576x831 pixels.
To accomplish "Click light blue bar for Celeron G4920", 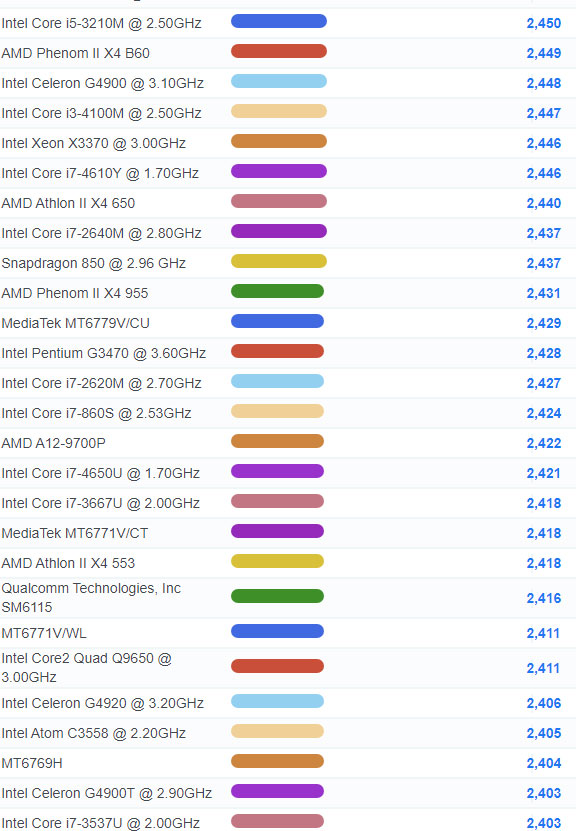I will (277, 701).
